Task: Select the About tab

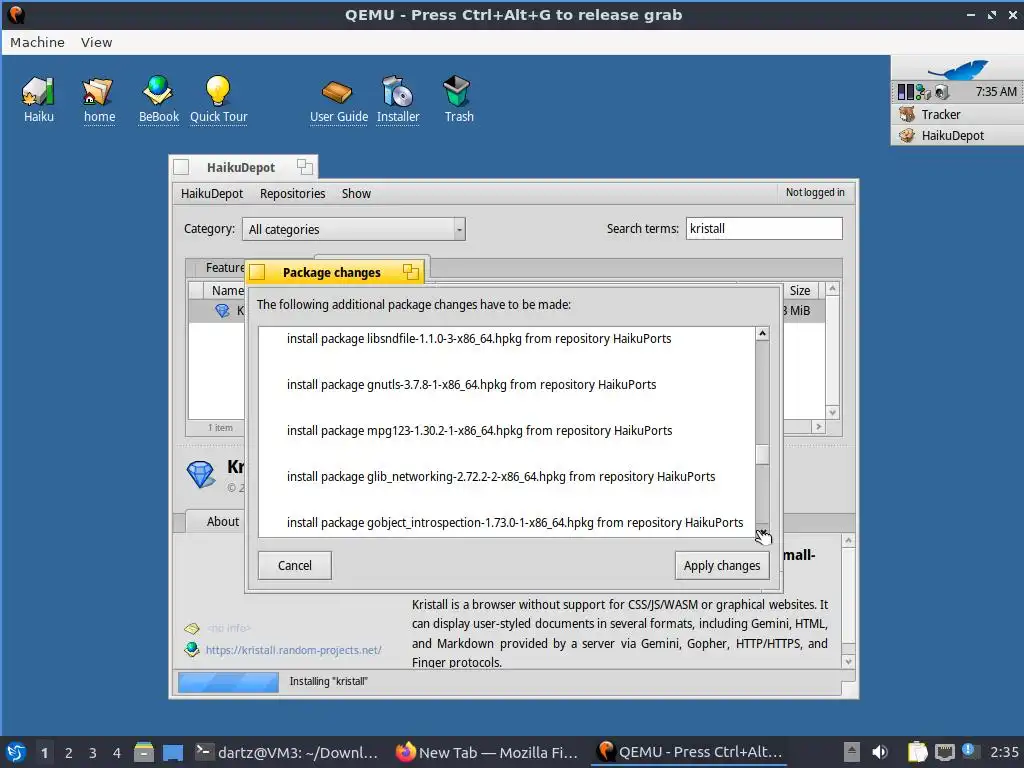Action: 223,521
